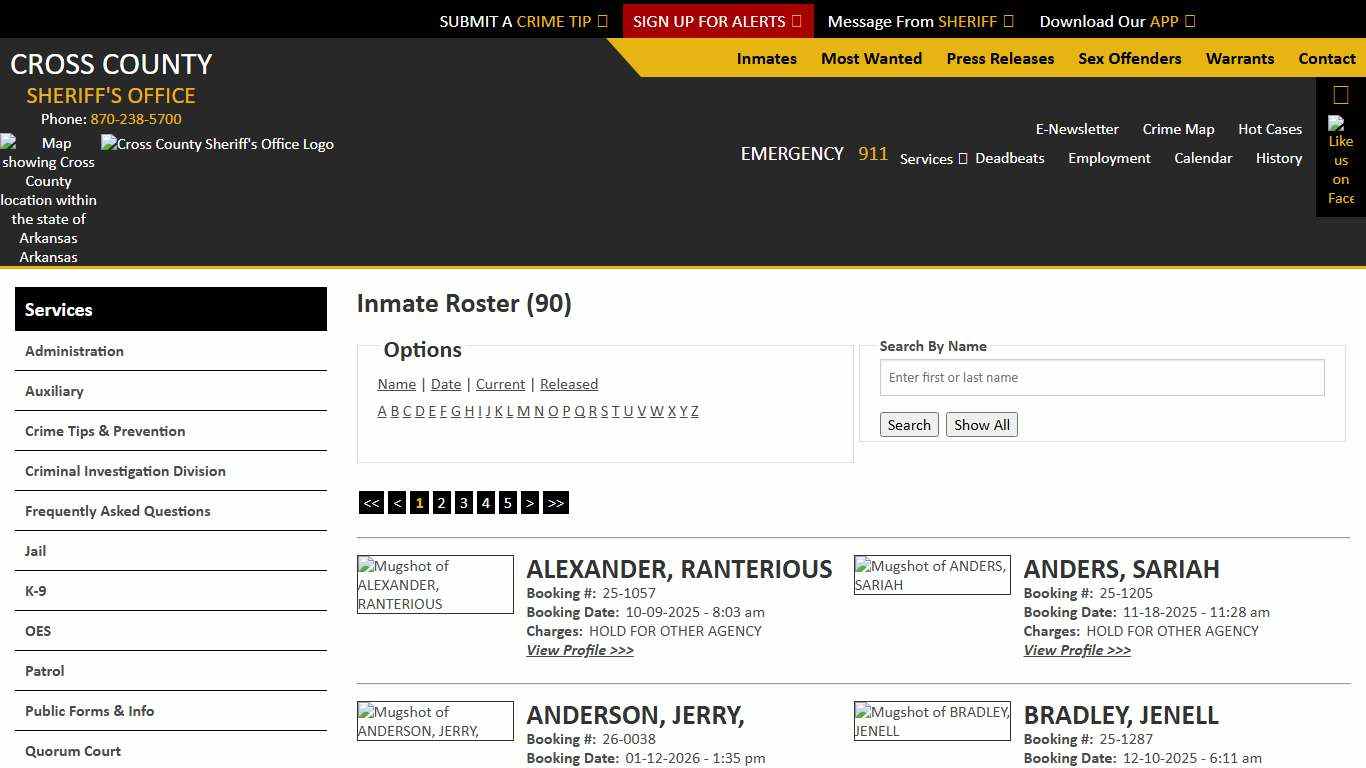The image size is (1366, 768).
Task: Click the Enter first or last name field
Action: [x=1101, y=377]
